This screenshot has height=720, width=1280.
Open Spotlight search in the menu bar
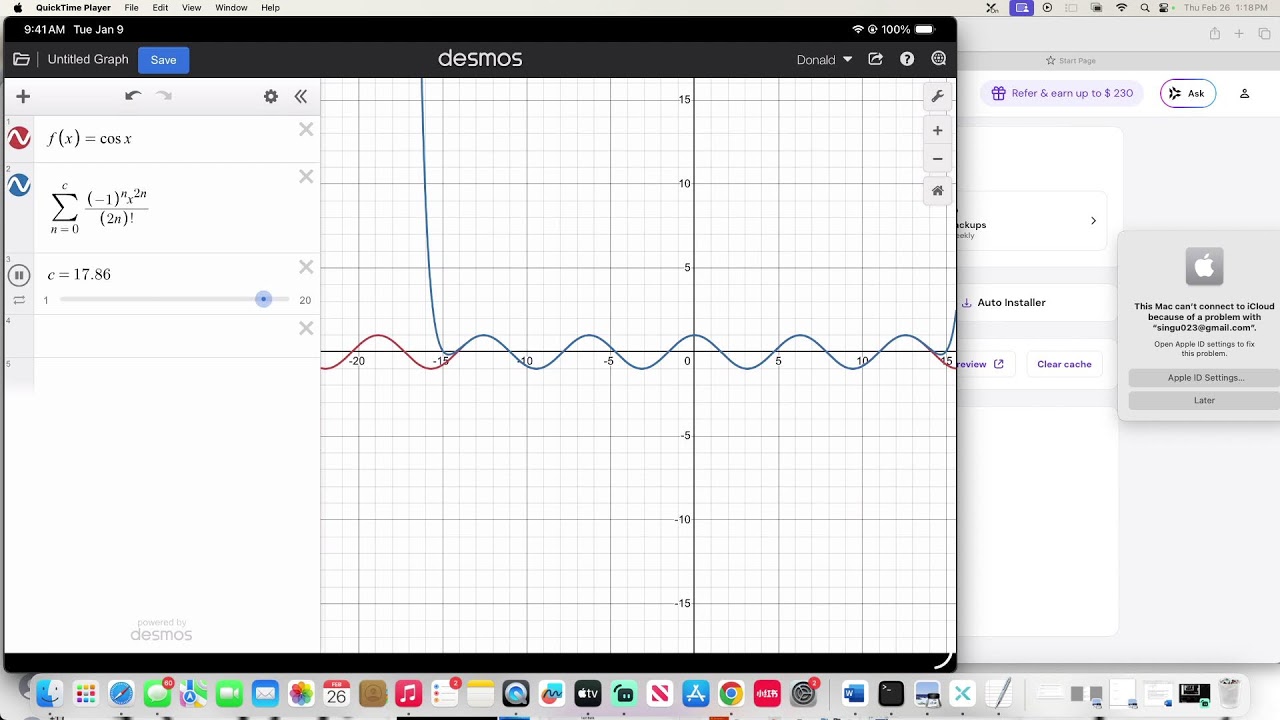[x=1145, y=8]
